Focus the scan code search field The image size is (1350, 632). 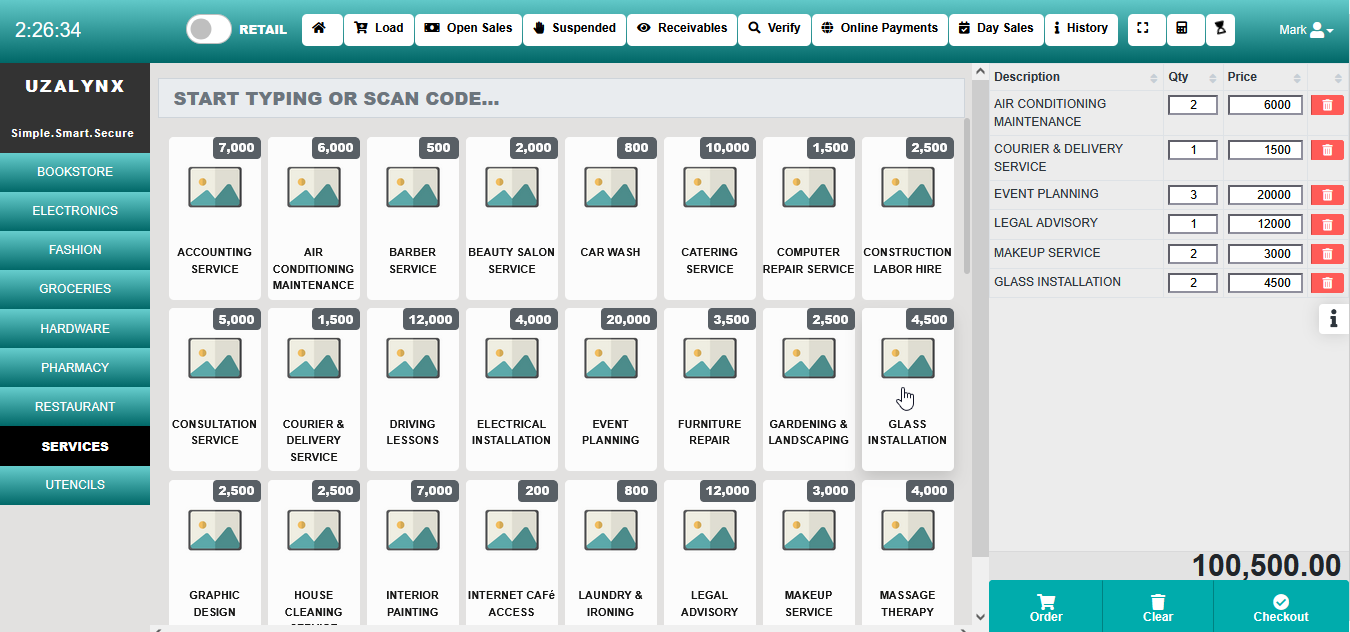(560, 99)
